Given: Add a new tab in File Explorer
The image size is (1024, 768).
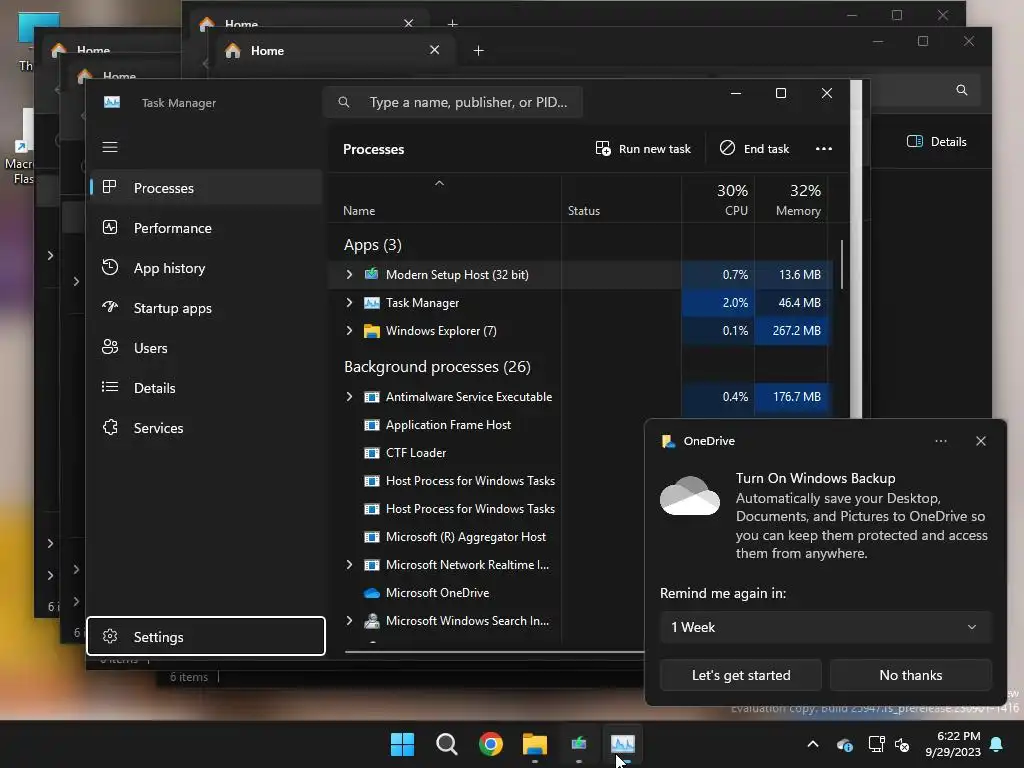Looking at the screenshot, I should (x=479, y=50).
